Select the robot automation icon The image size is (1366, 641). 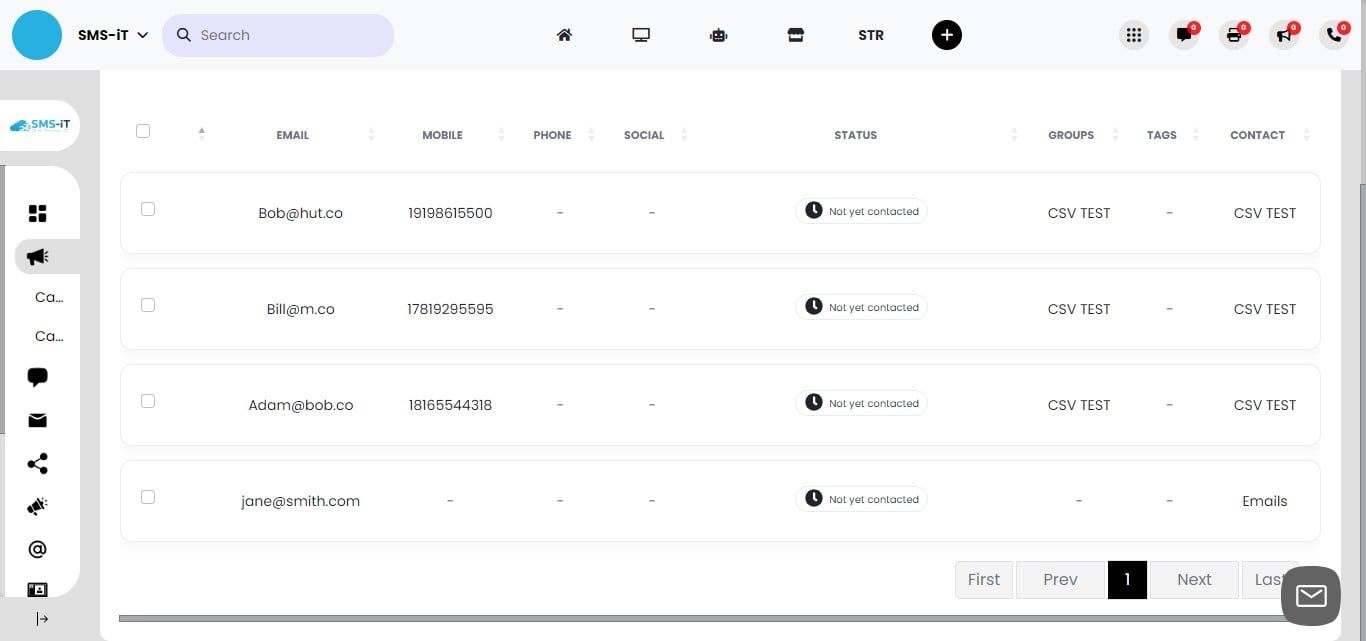pos(718,34)
